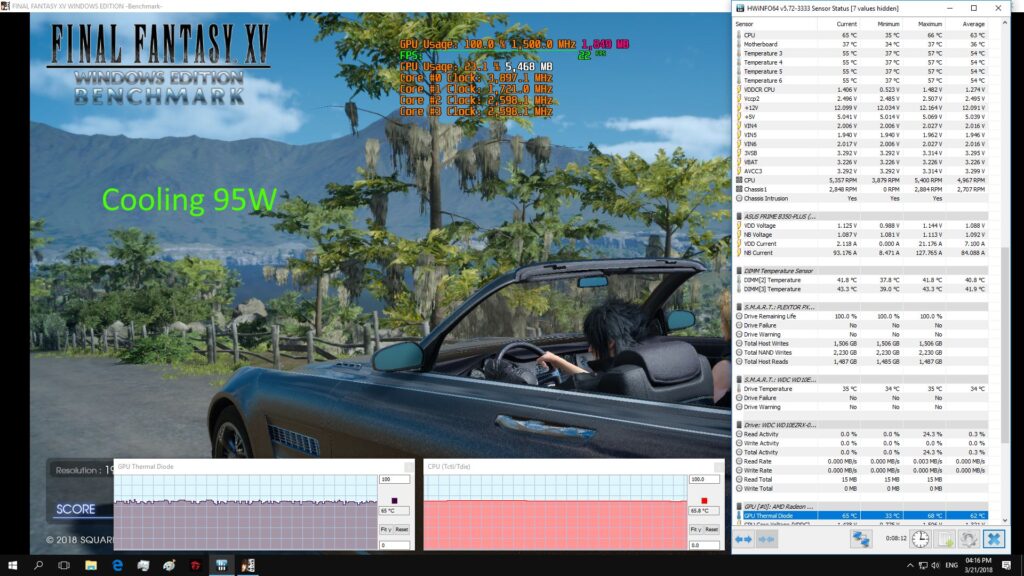
Task: Edit GPU graph minimum value field 0
Action: (x=394, y=545)
